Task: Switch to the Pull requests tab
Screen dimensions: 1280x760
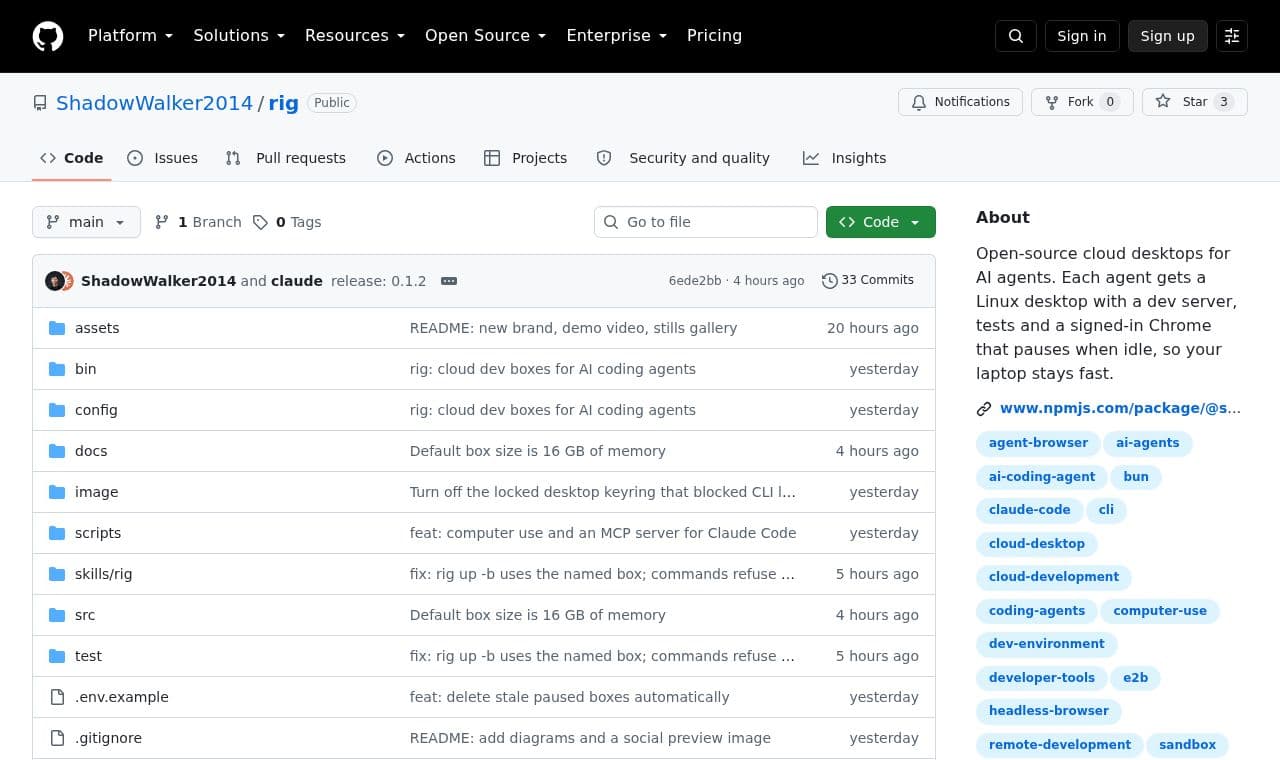Action: click(x=286, y=158)
